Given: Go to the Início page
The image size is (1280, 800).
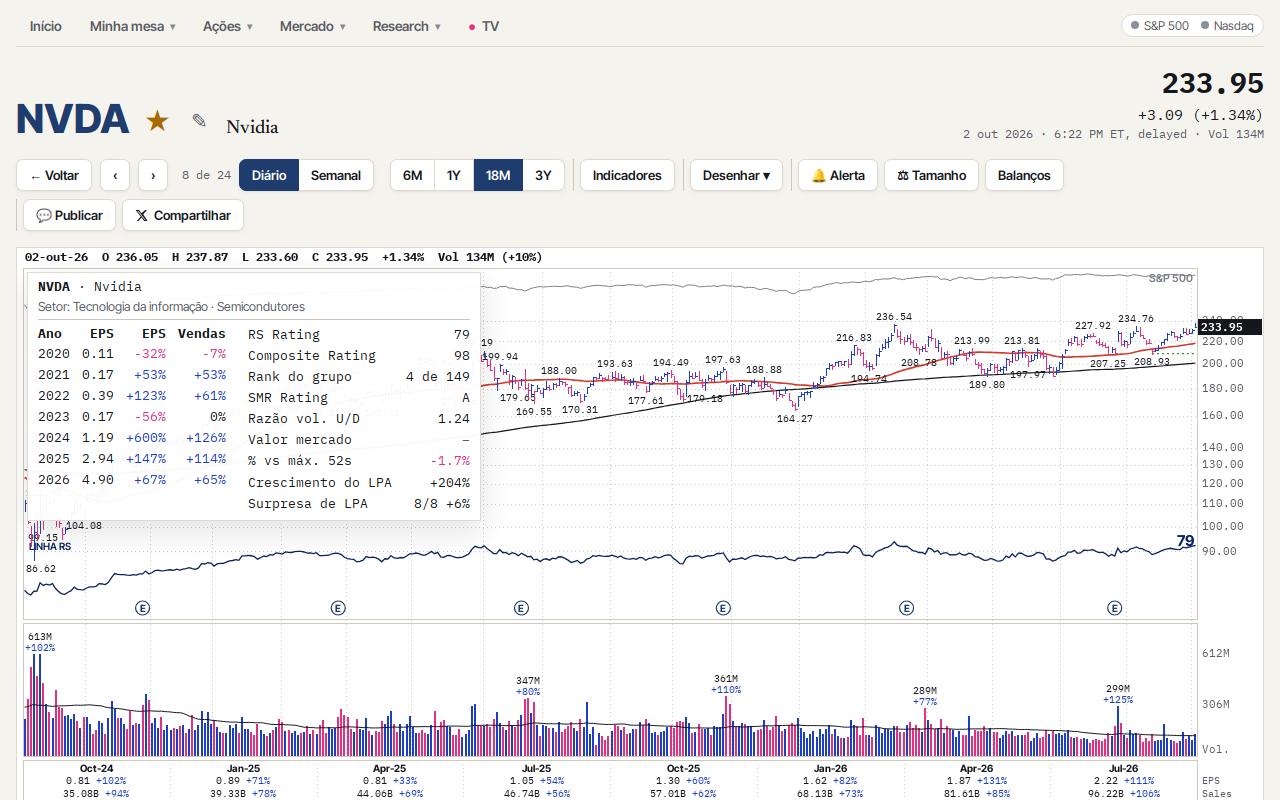Looking at the screenshot, I should coord(46,26).
